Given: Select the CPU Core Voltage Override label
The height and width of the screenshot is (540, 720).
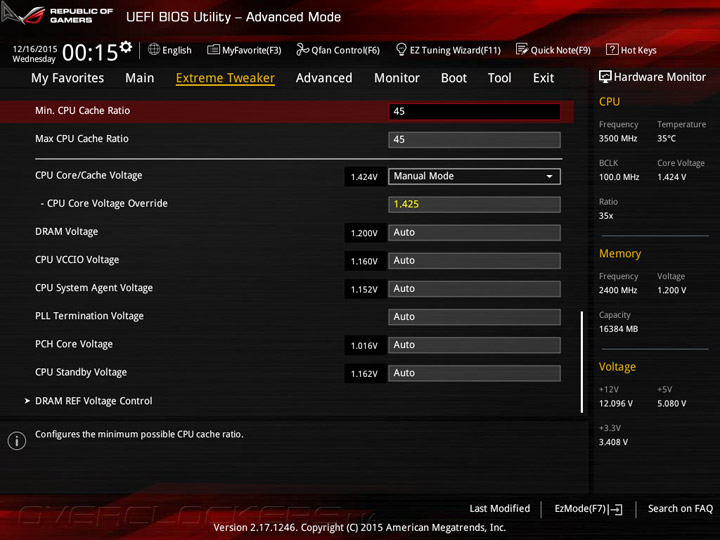Looking at the screenshot, I should 107,203.
